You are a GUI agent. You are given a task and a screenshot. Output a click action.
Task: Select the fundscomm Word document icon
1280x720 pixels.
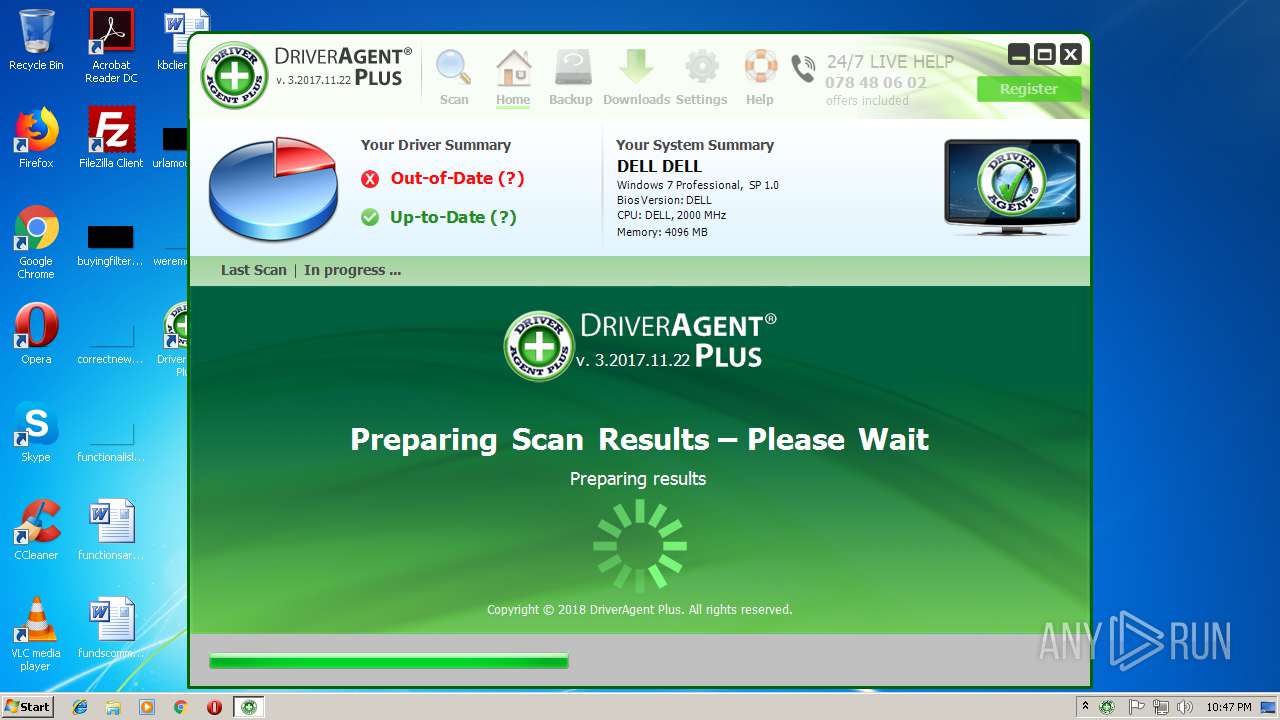point(111,628)
